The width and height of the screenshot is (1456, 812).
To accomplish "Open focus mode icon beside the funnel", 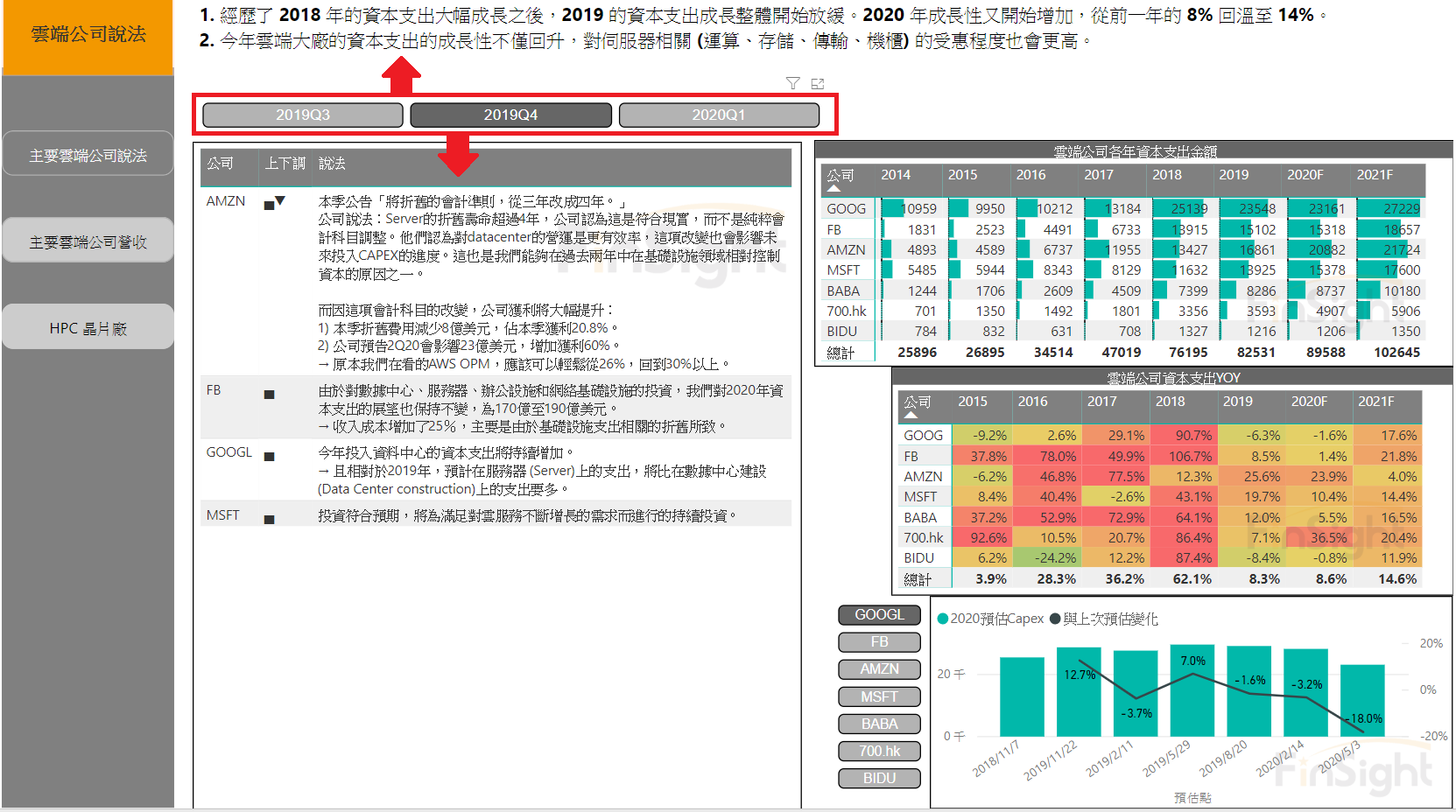I will click(x=818, y=83).
